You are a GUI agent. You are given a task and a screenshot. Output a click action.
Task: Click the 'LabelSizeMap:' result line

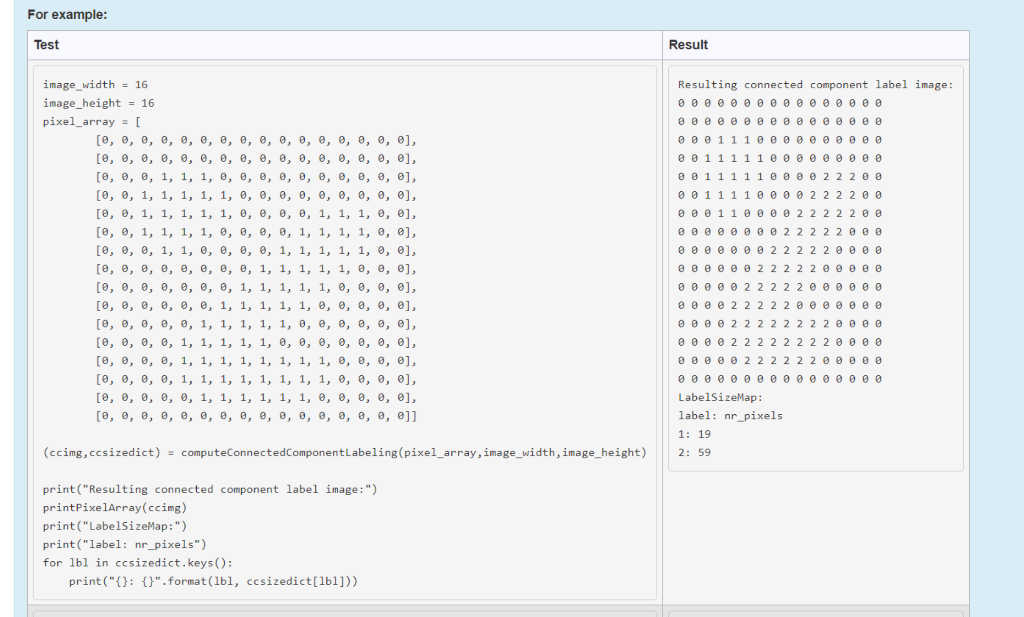point(720,397)
